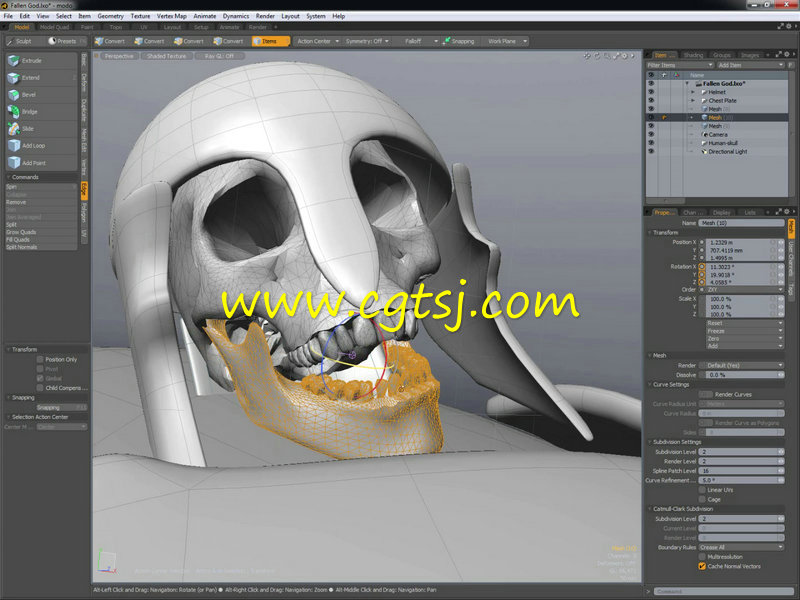Hide the Human-skull item via eye
The height and width of the screenshot is (600, 800).
[651, 143]
